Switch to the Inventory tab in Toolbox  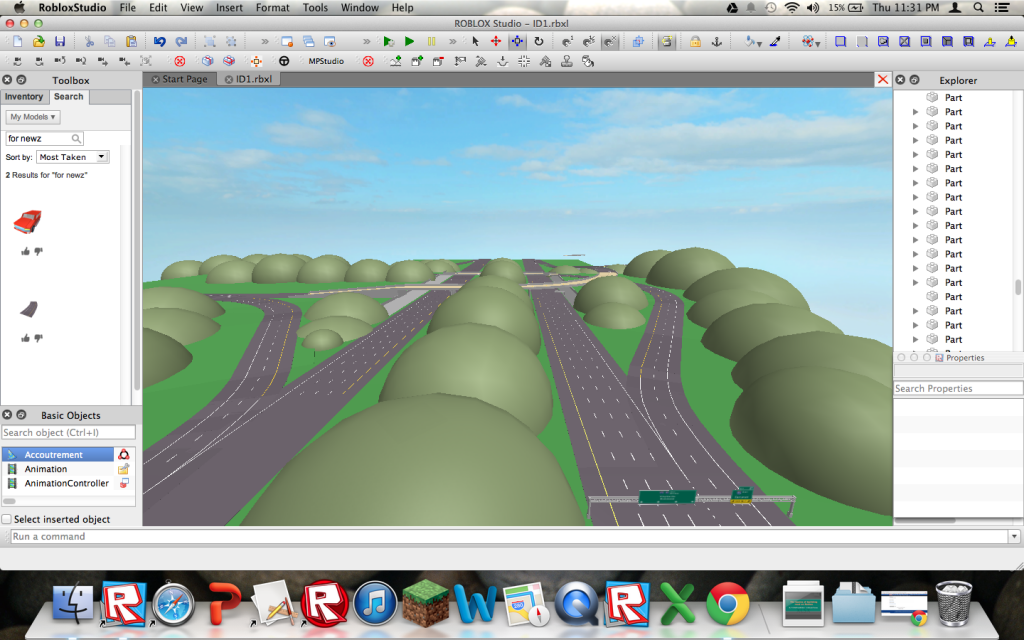pos(24,97)
